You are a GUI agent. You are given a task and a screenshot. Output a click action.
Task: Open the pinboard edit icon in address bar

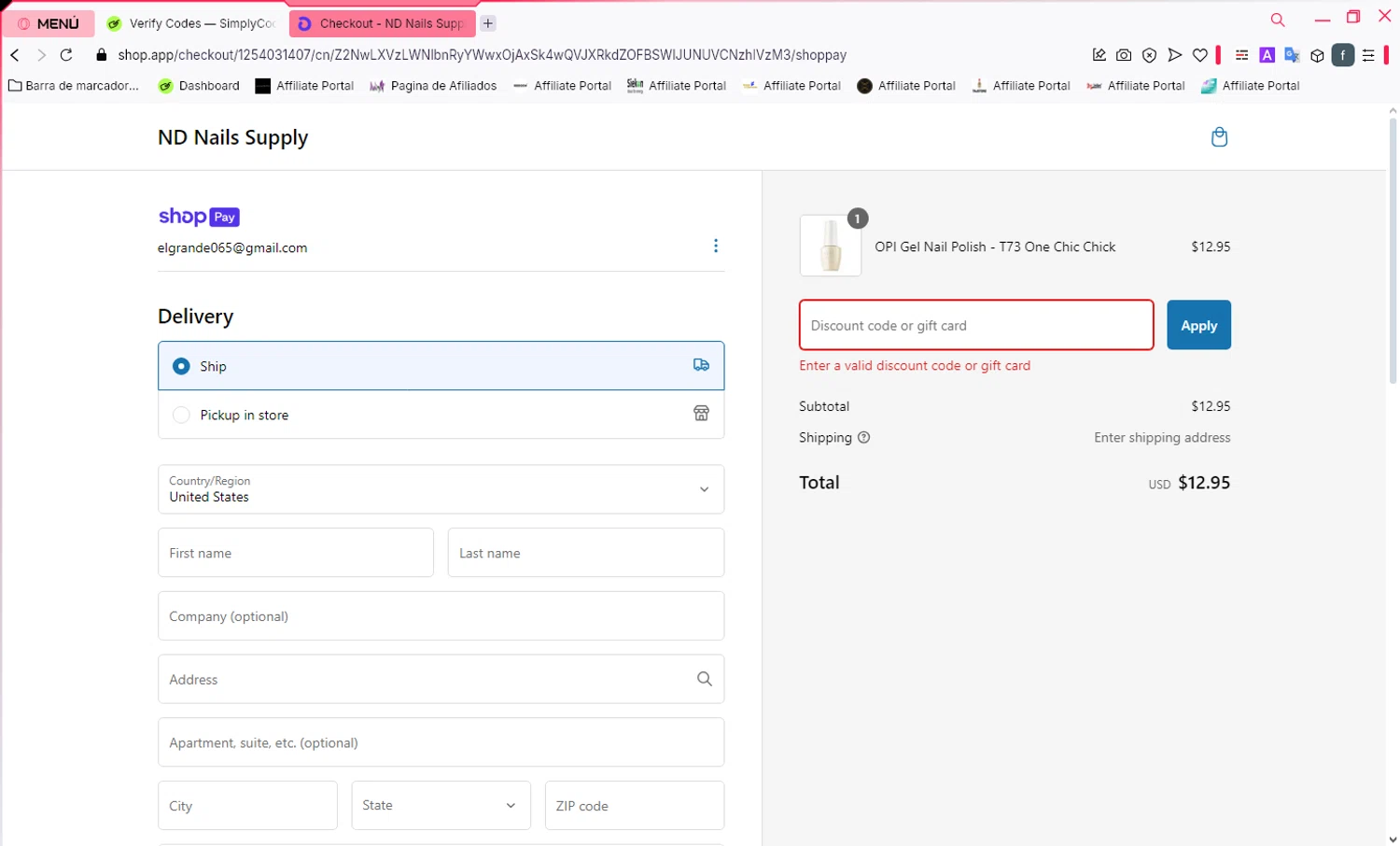pyautogui.click(x=1099, y=55)
